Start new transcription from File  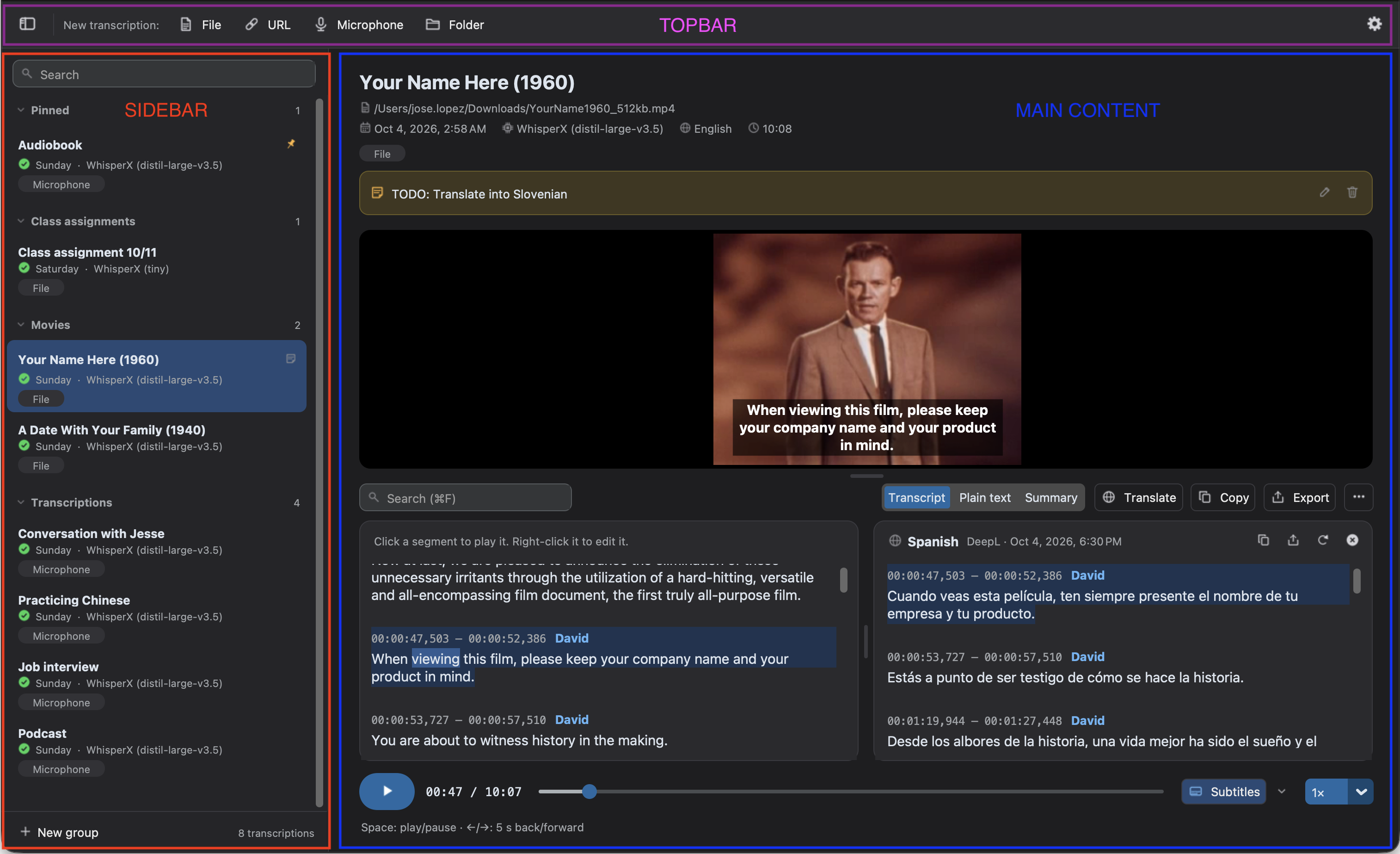[x=200, y=25]
